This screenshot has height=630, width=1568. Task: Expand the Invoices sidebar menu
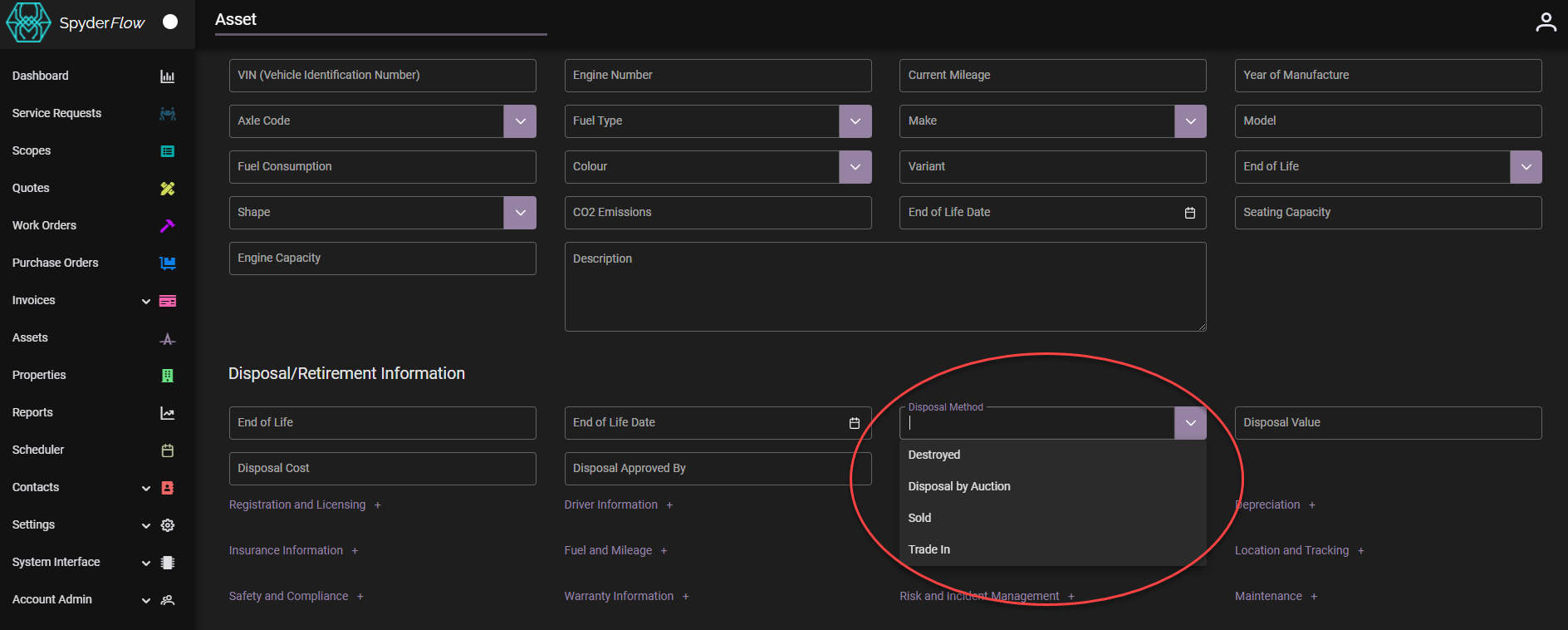(x=145, y=301)
